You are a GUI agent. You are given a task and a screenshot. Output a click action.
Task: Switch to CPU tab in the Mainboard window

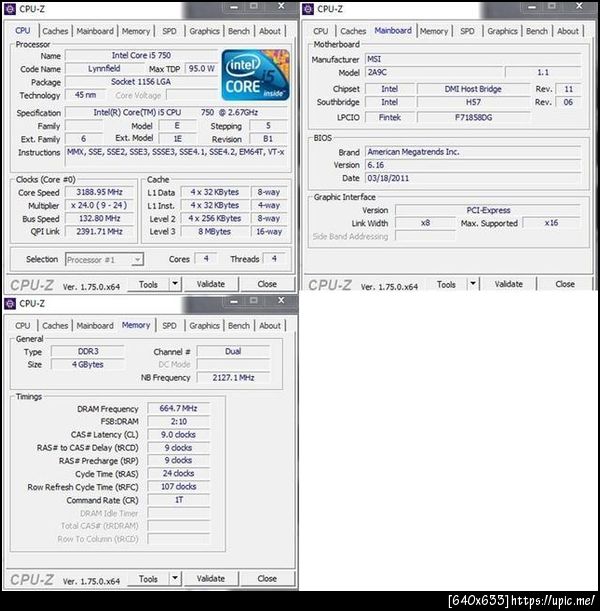tap(321, 31)
